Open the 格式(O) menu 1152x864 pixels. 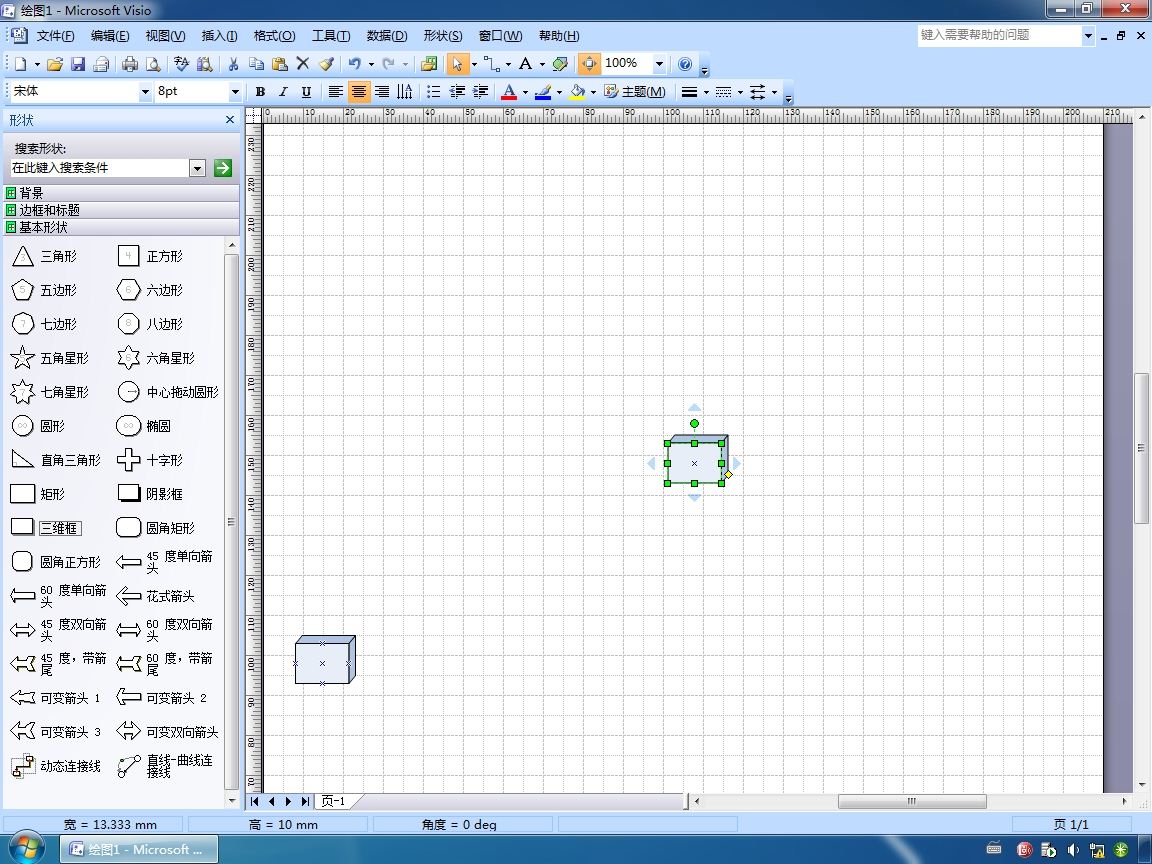[274, 35]
